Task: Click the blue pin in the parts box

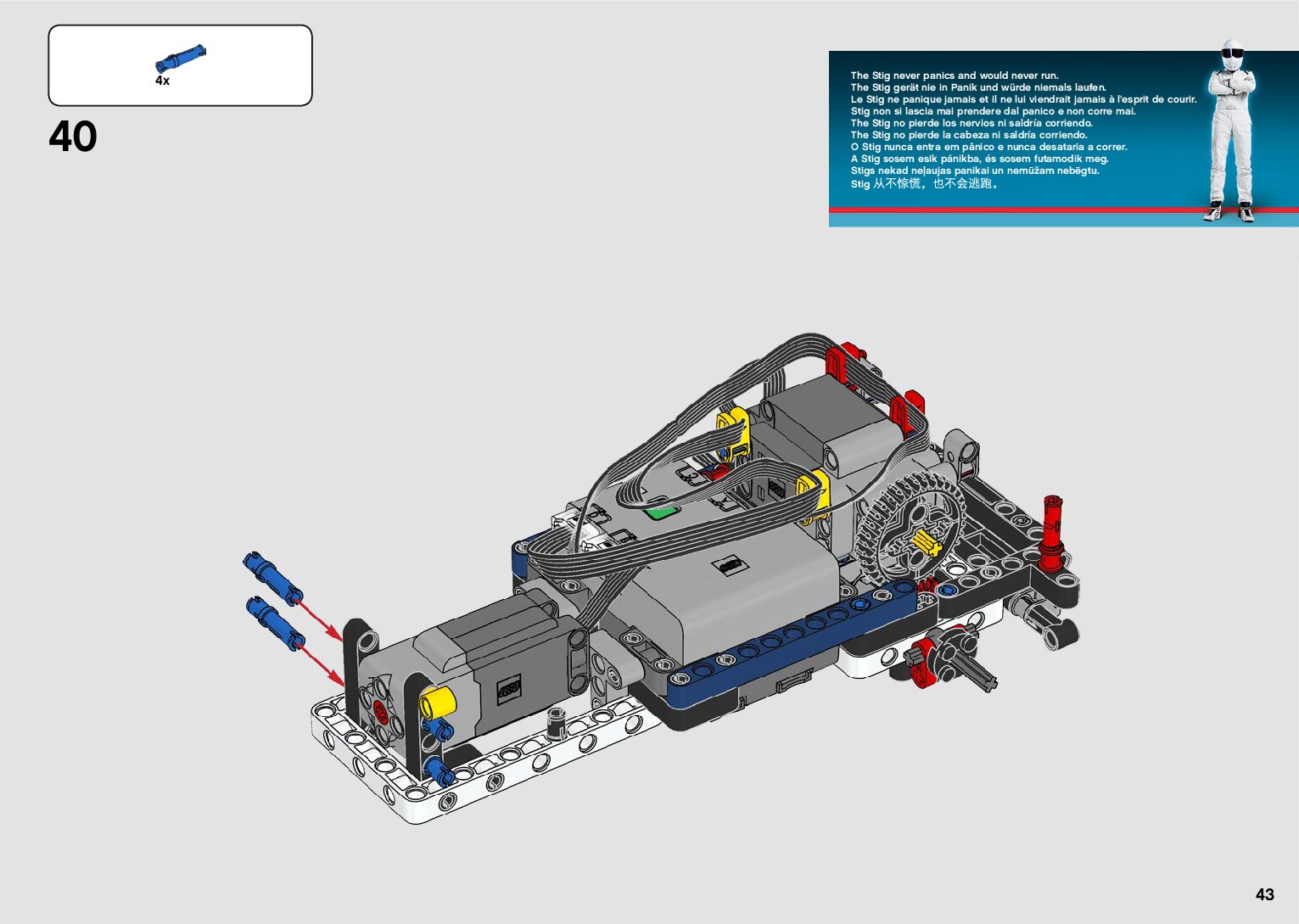Action: point(180,58)
